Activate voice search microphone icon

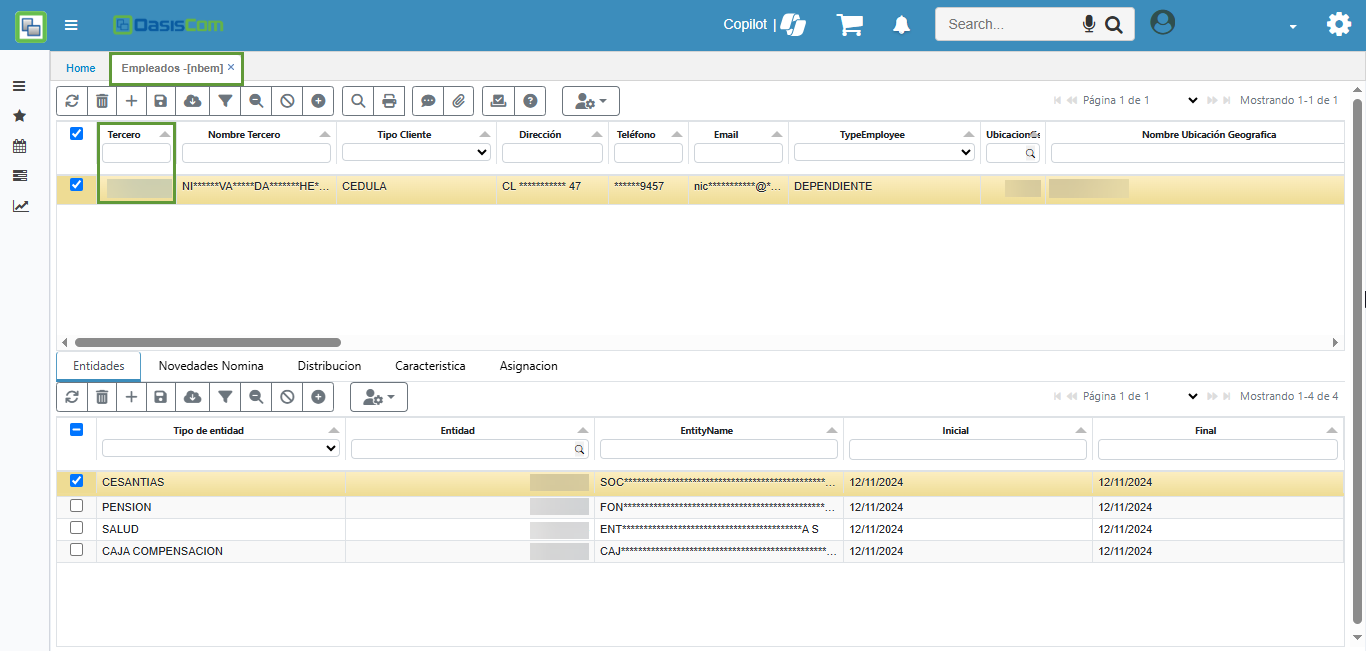[x=1089, y=24]
